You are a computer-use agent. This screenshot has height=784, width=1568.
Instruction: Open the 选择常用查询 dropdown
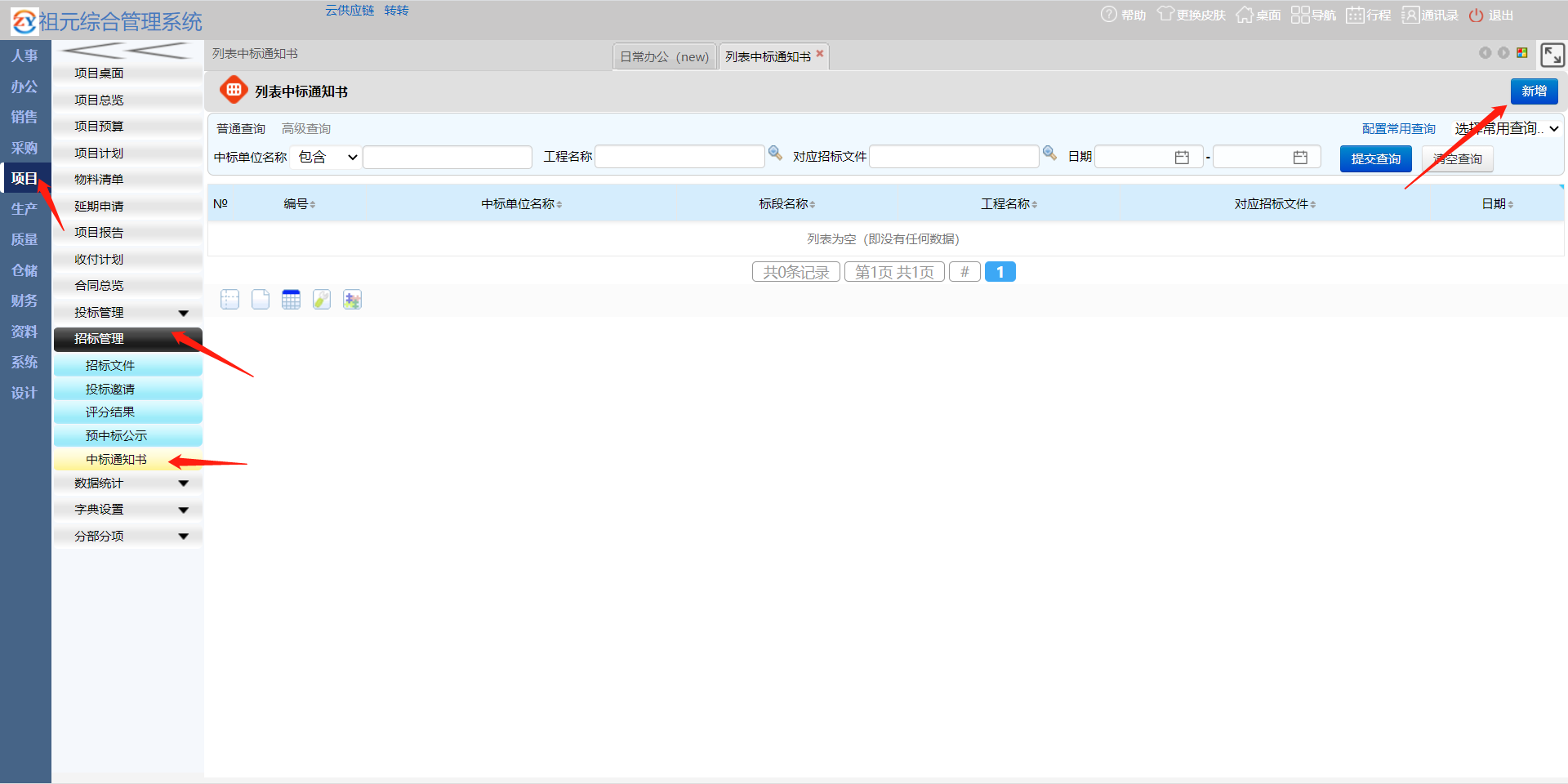coord(1506,128)
